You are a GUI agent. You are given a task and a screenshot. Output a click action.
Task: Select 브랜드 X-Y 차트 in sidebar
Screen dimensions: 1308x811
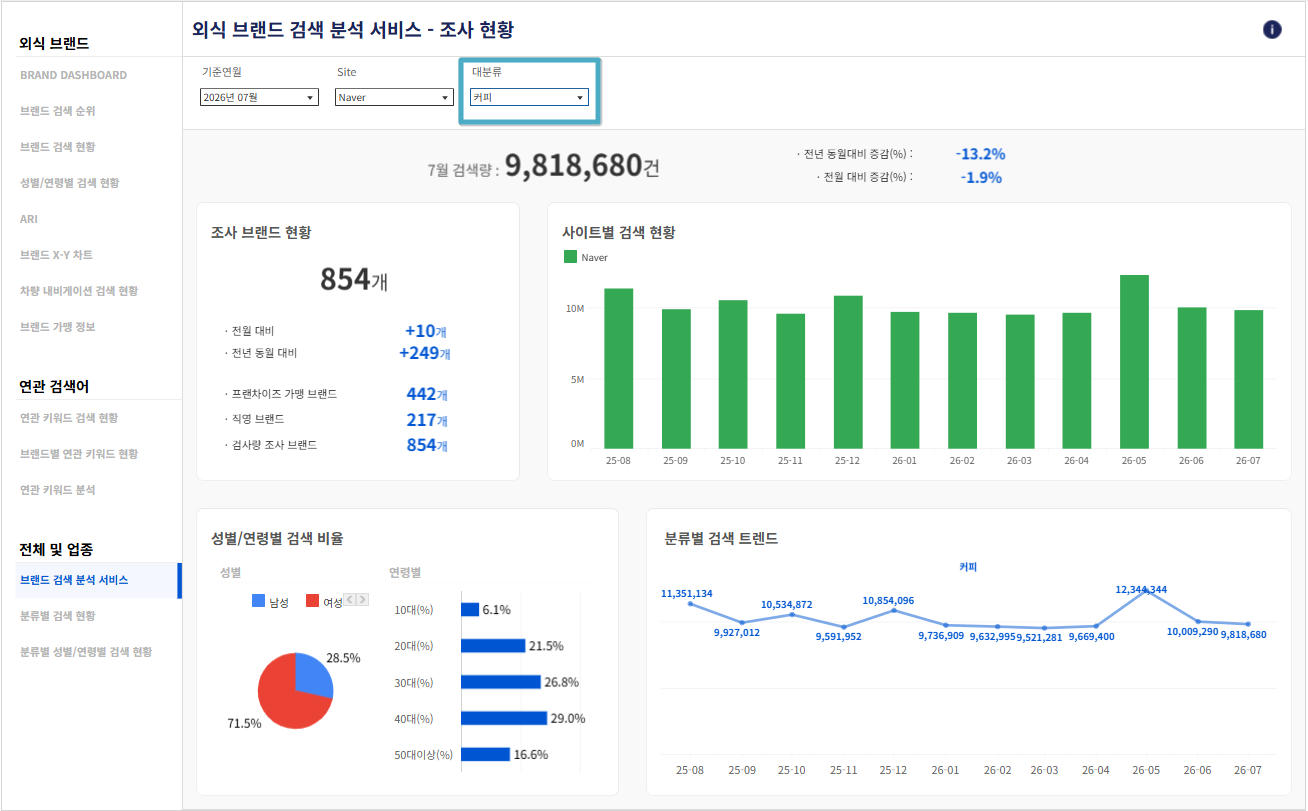pos(56,255)
